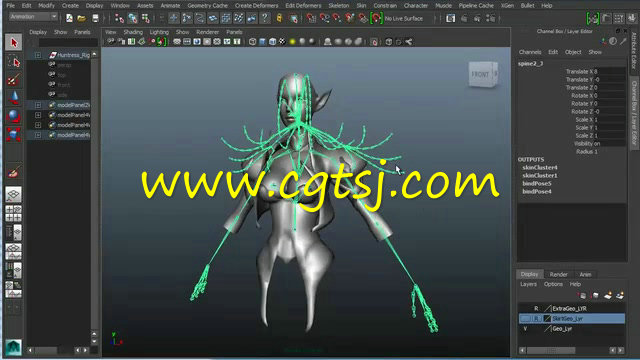Toggle the R display type on ExtraGeo_LYR
The width and height of the screenshot is (640, 360).
pos(536,309)
